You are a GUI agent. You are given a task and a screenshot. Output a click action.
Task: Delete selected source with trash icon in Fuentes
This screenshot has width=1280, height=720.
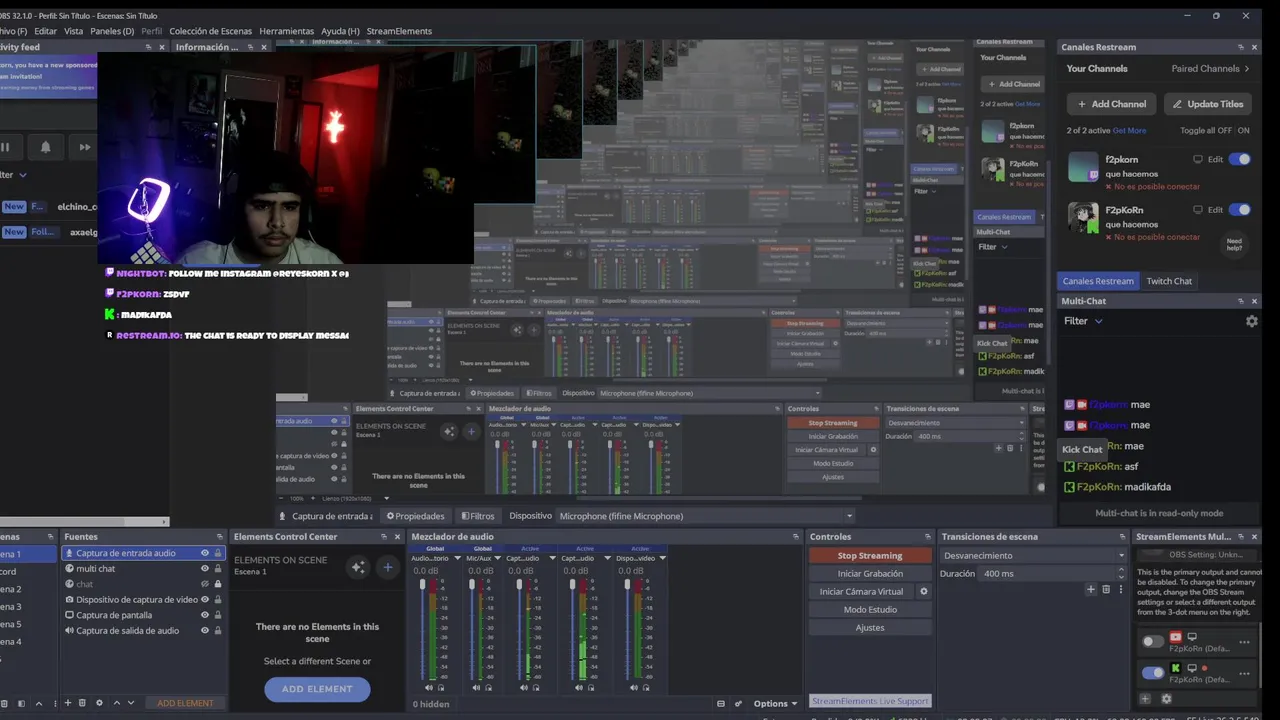click(x=82, y=703)
